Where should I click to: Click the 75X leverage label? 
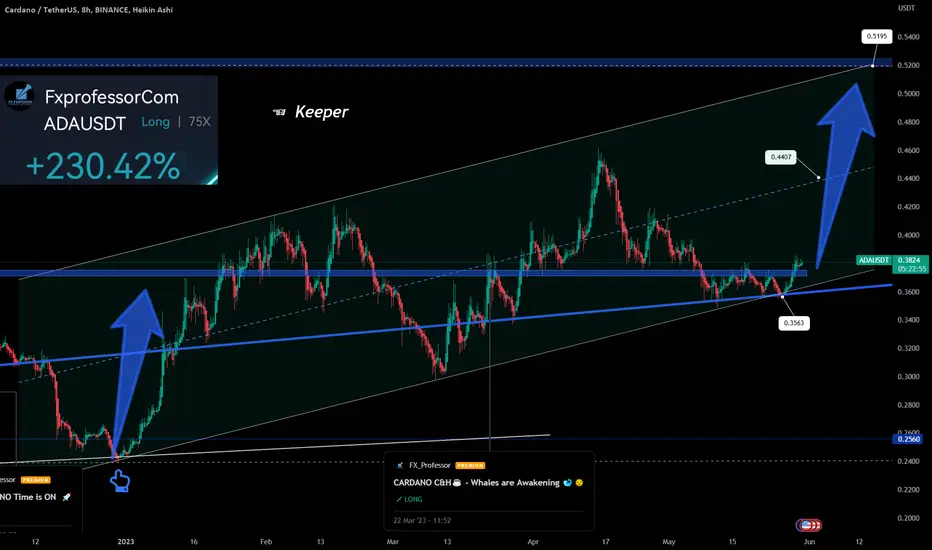click(200, 122)
